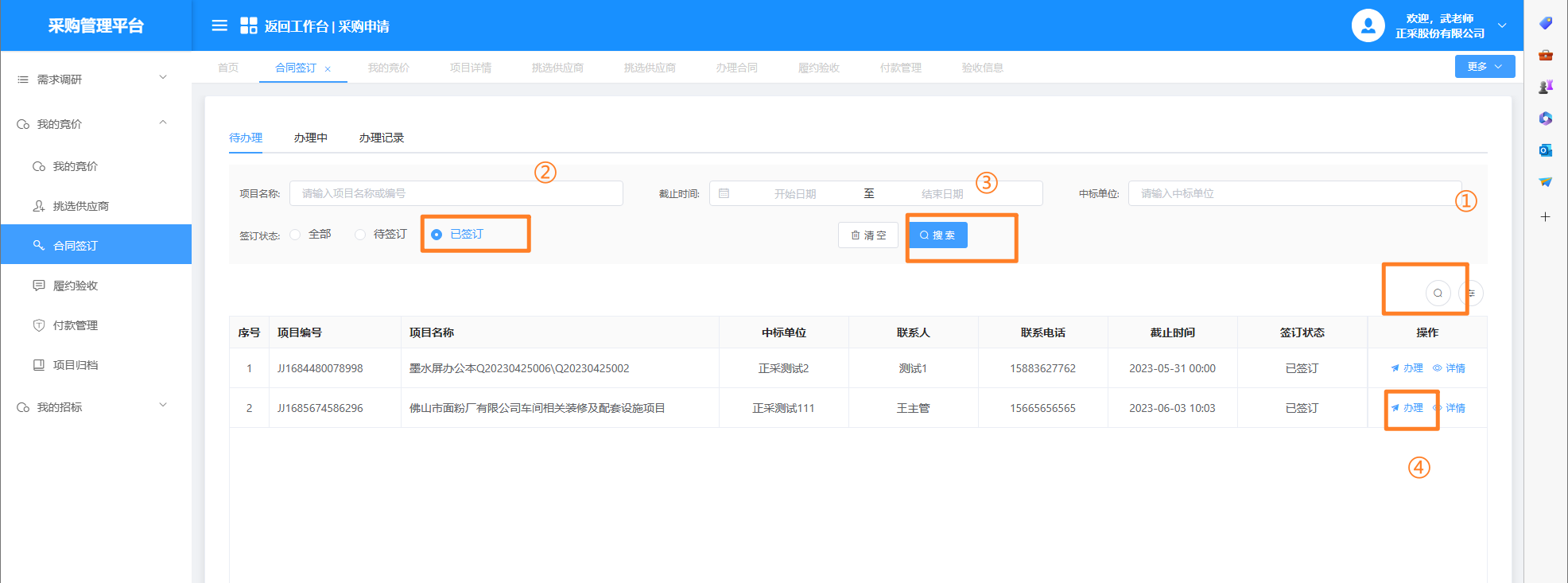Click the 项目名称 input field

pyautogui.click(x=456, y=193)
